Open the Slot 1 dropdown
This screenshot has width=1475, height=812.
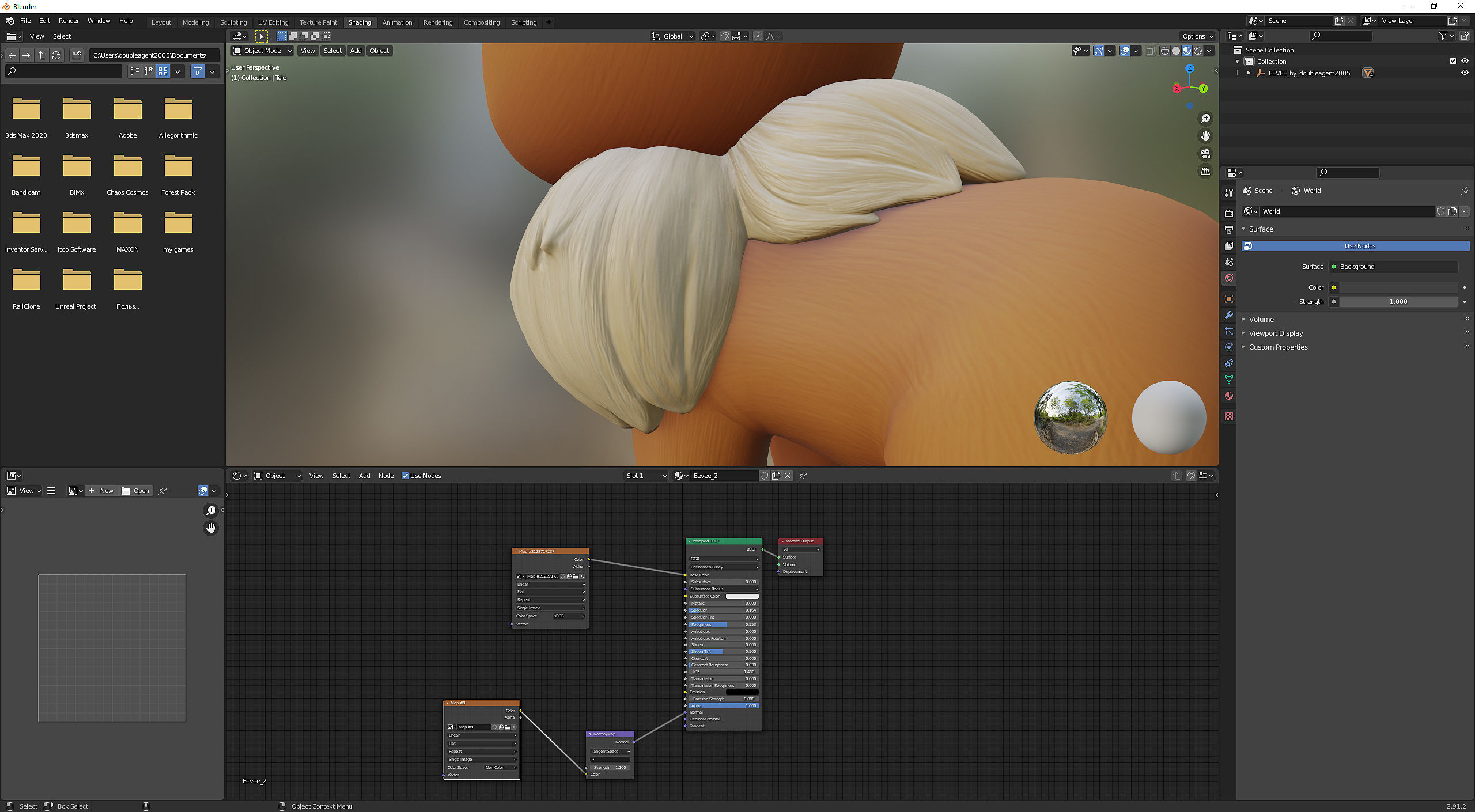pos(645,476)
